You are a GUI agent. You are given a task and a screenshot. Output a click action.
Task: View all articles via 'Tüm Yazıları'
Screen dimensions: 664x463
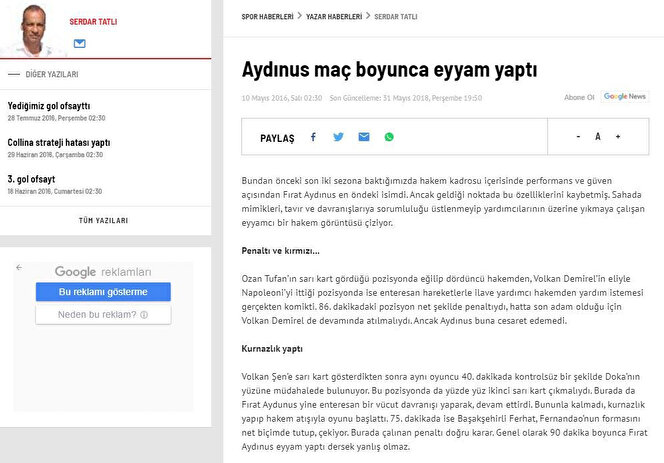(103, 220)
